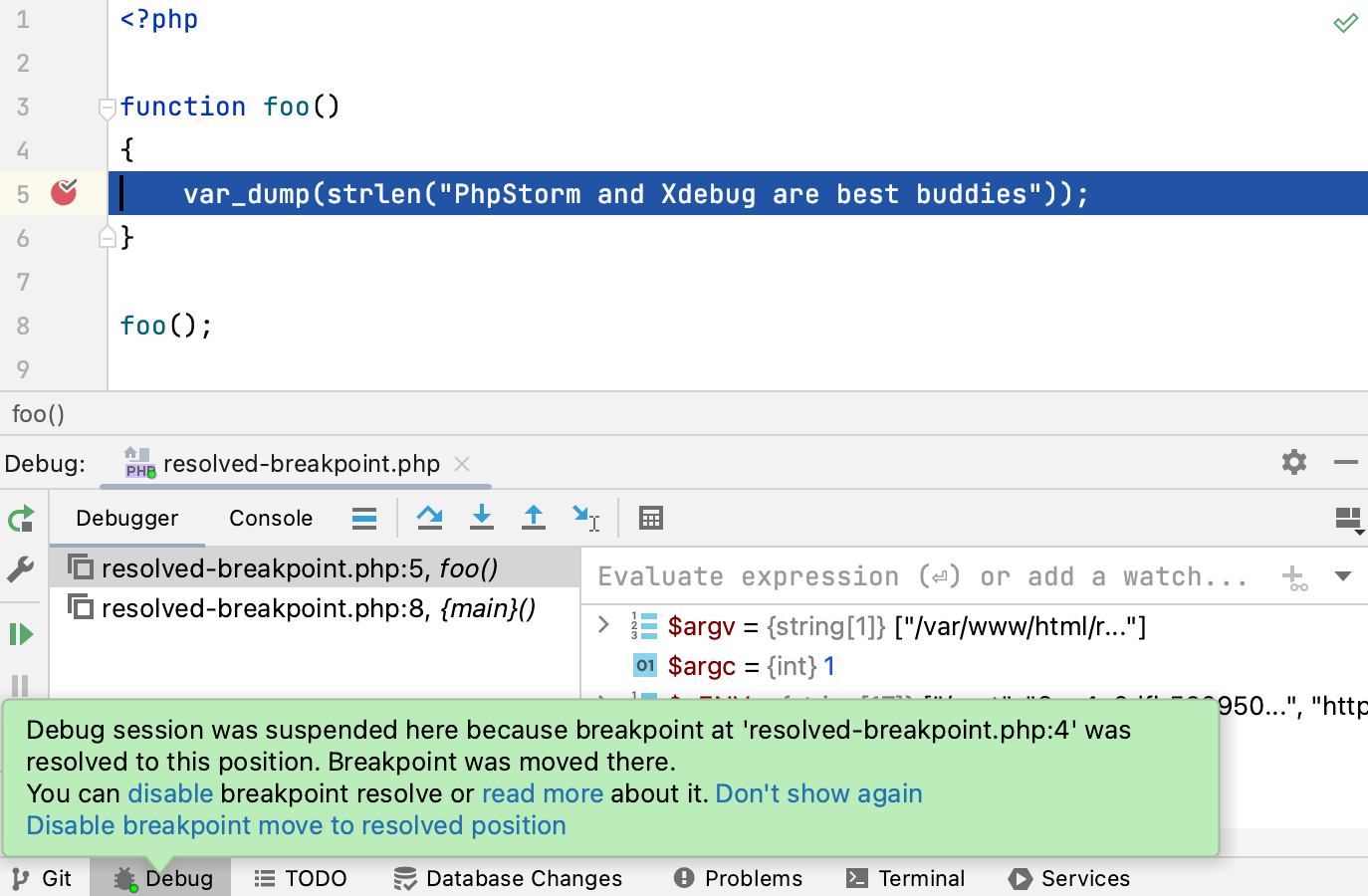Open debugger settings via wrench icon
The image size is (1368, 896).
(21, 568)
